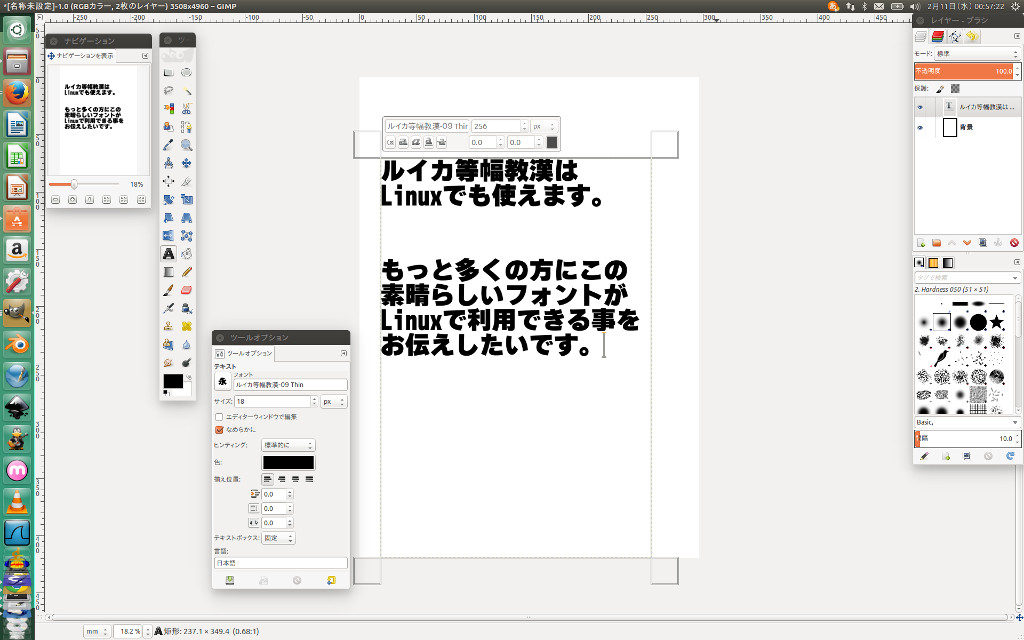This screenshot has height=640, width=1024.
Task: Reset tool options to defaults
Action: click(x=331, y=580)
